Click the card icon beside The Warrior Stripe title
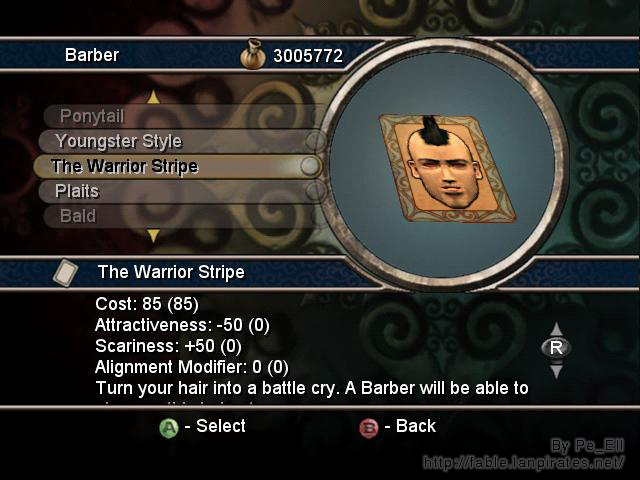Screen dimensions: 640x480 (66, 272)
